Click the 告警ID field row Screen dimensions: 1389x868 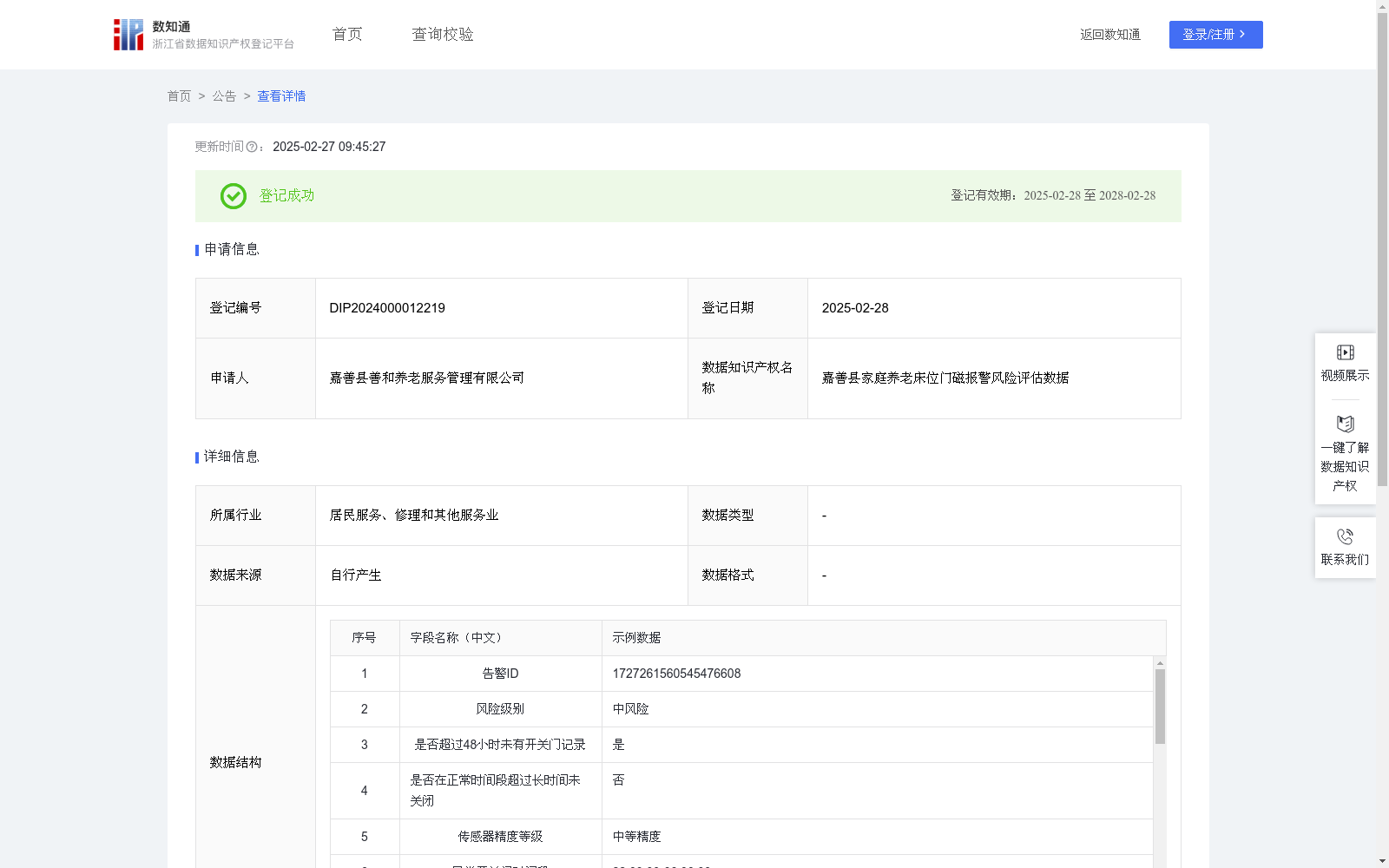tap(741, 674)
